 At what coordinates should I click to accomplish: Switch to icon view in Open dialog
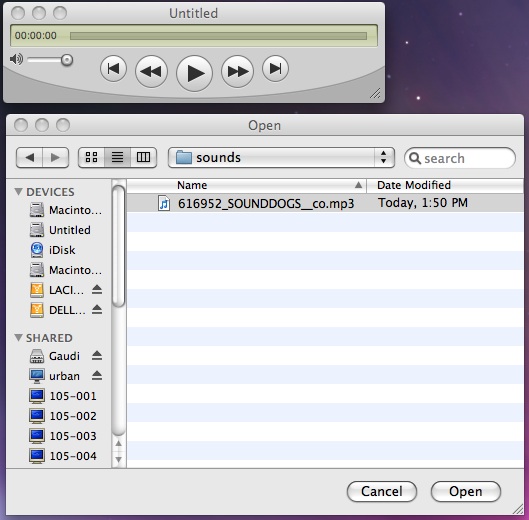(x=91, y=157)
